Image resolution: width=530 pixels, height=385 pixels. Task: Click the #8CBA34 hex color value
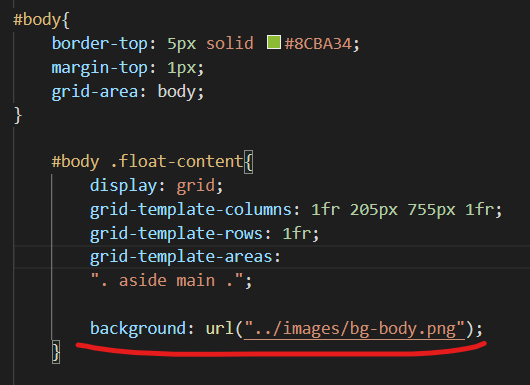pyautogui.click(x=318, y=44)
